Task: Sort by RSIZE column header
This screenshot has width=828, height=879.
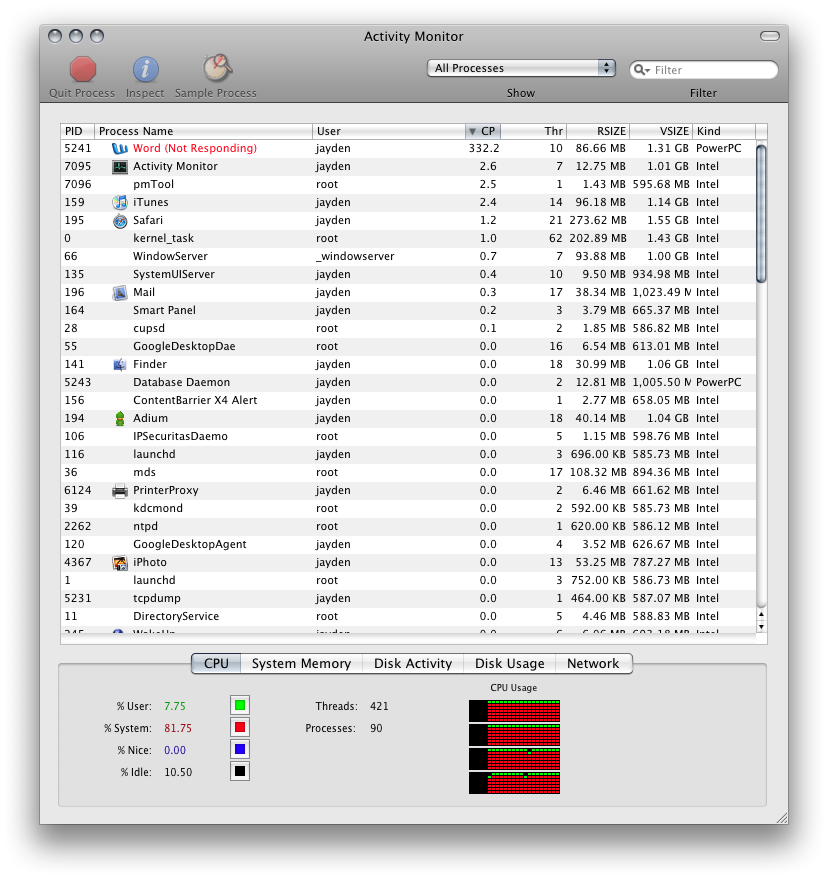Action: coord(598,131)
